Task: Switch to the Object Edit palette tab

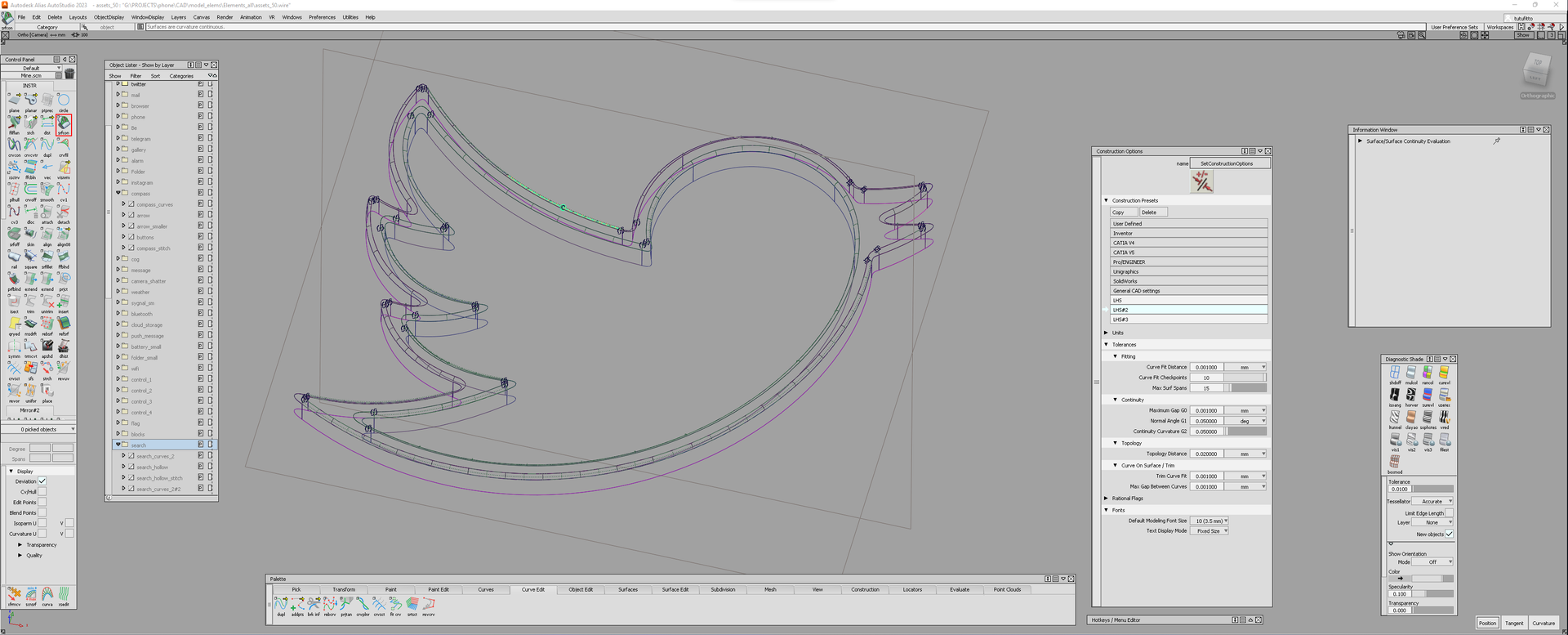Action: click(x=581, y=589)
